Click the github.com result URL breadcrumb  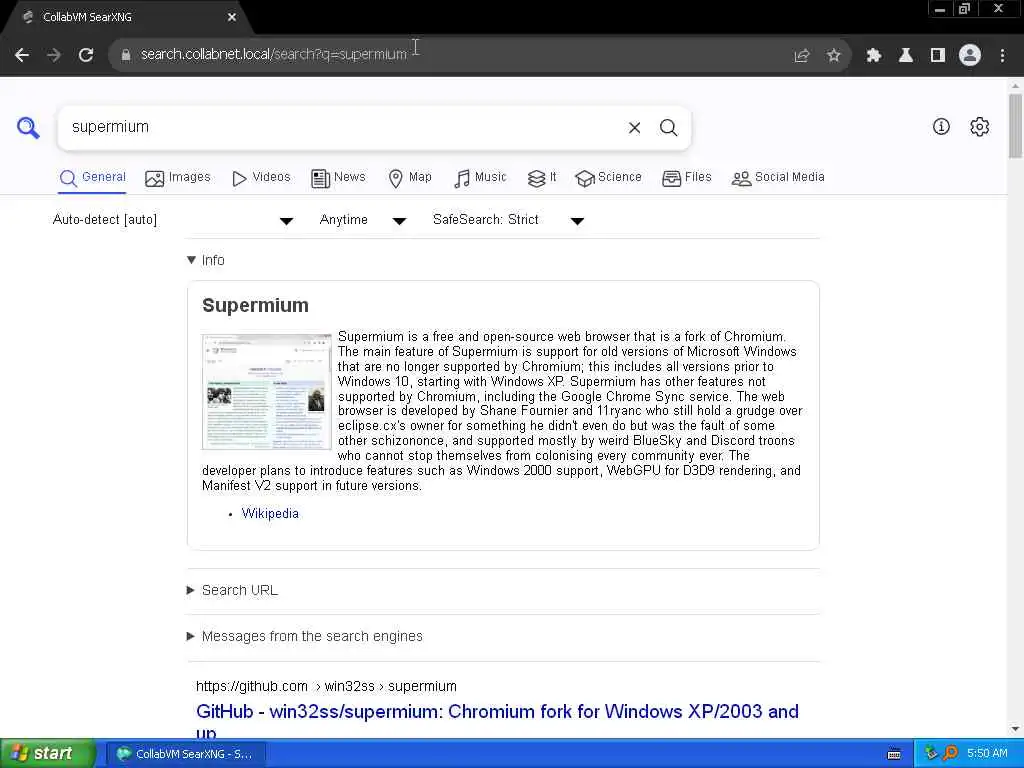326,686
